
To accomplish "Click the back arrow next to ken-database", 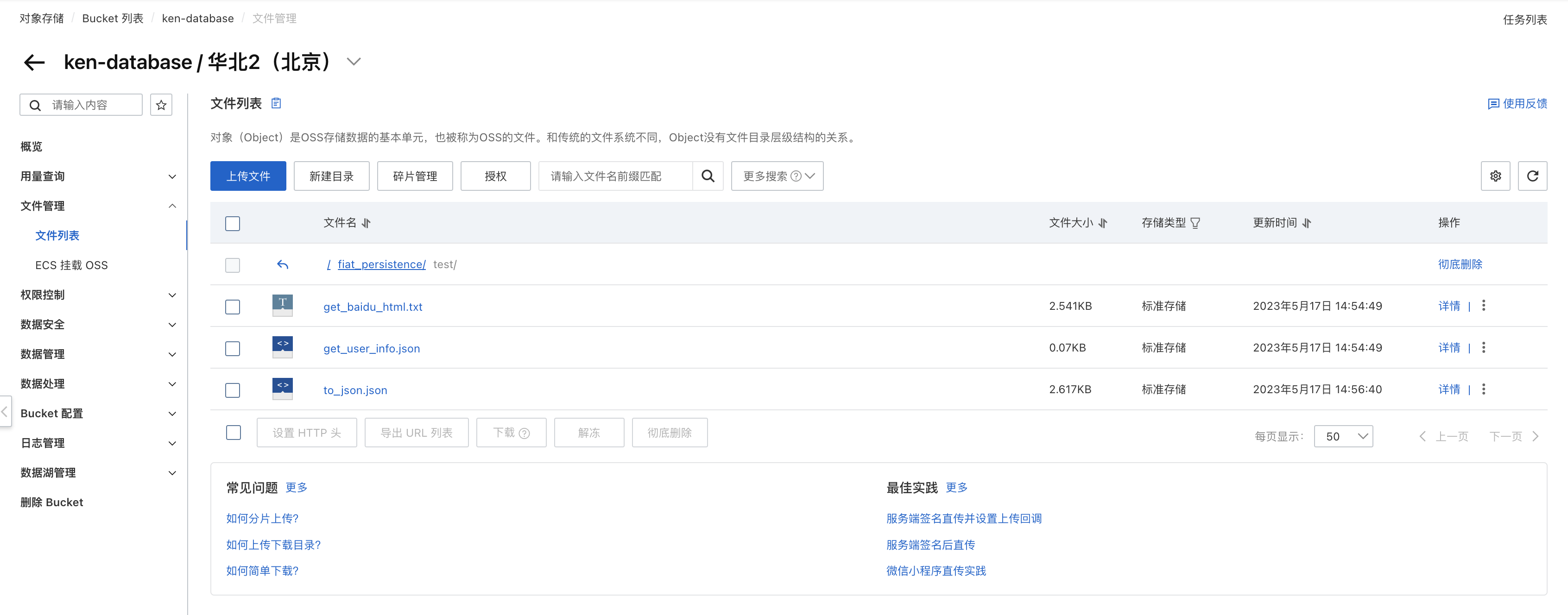I will tap(34, 62).
